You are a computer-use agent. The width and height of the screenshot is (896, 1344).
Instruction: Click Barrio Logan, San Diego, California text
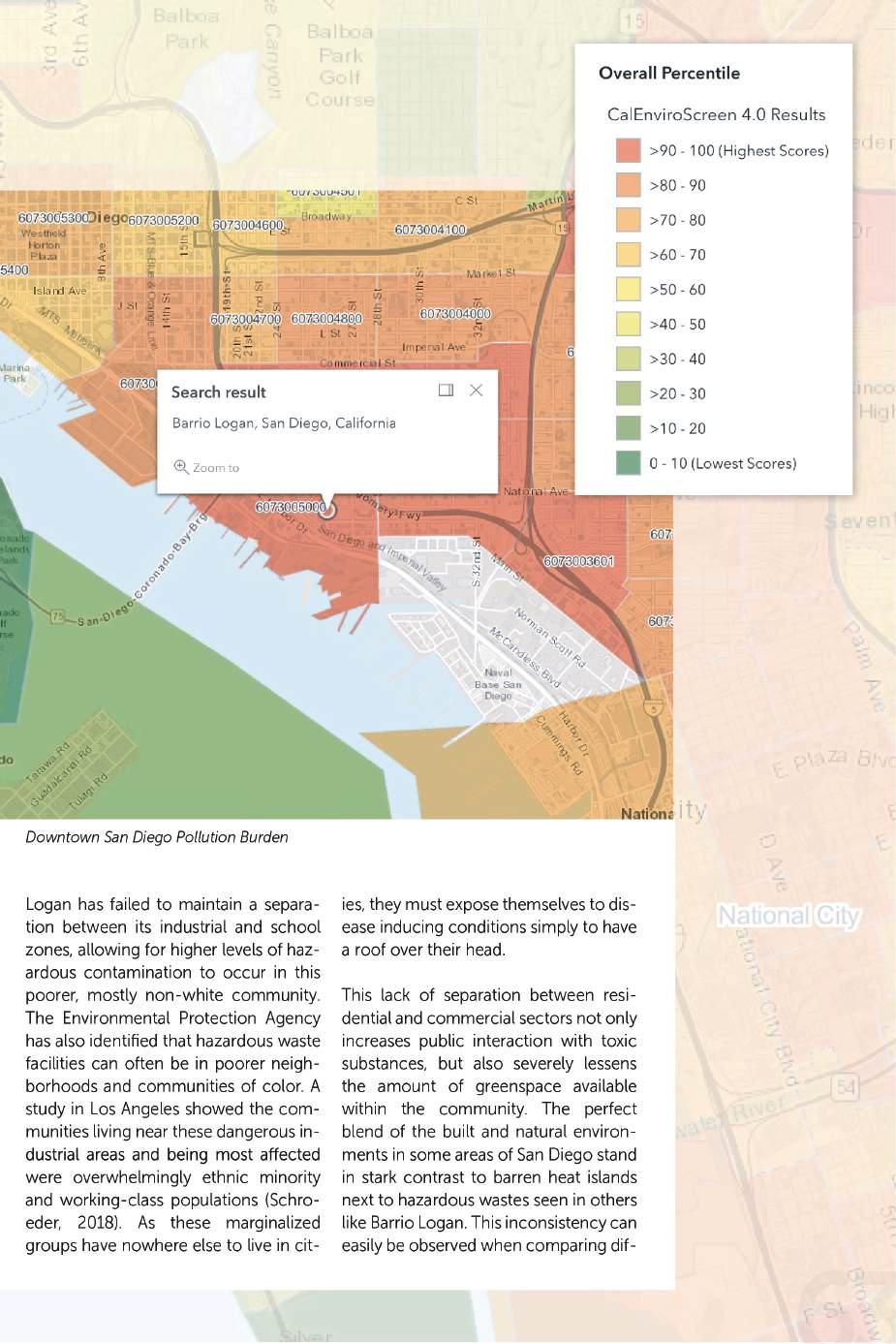(x=284, y=423)
